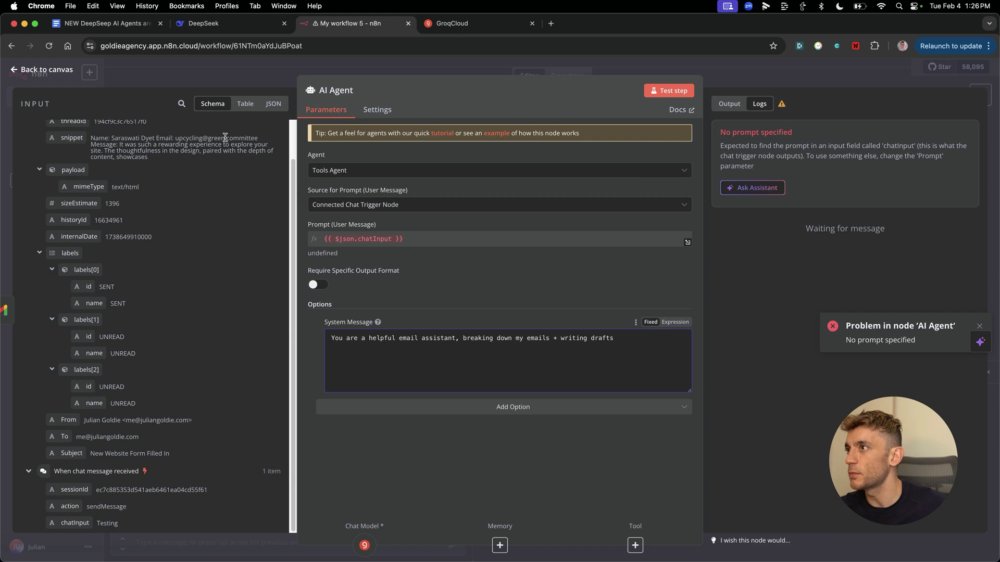The width and height of the screenshot is (1000, 562).
Task: Open System Message options three-dot menu
Action: (635, 322)
